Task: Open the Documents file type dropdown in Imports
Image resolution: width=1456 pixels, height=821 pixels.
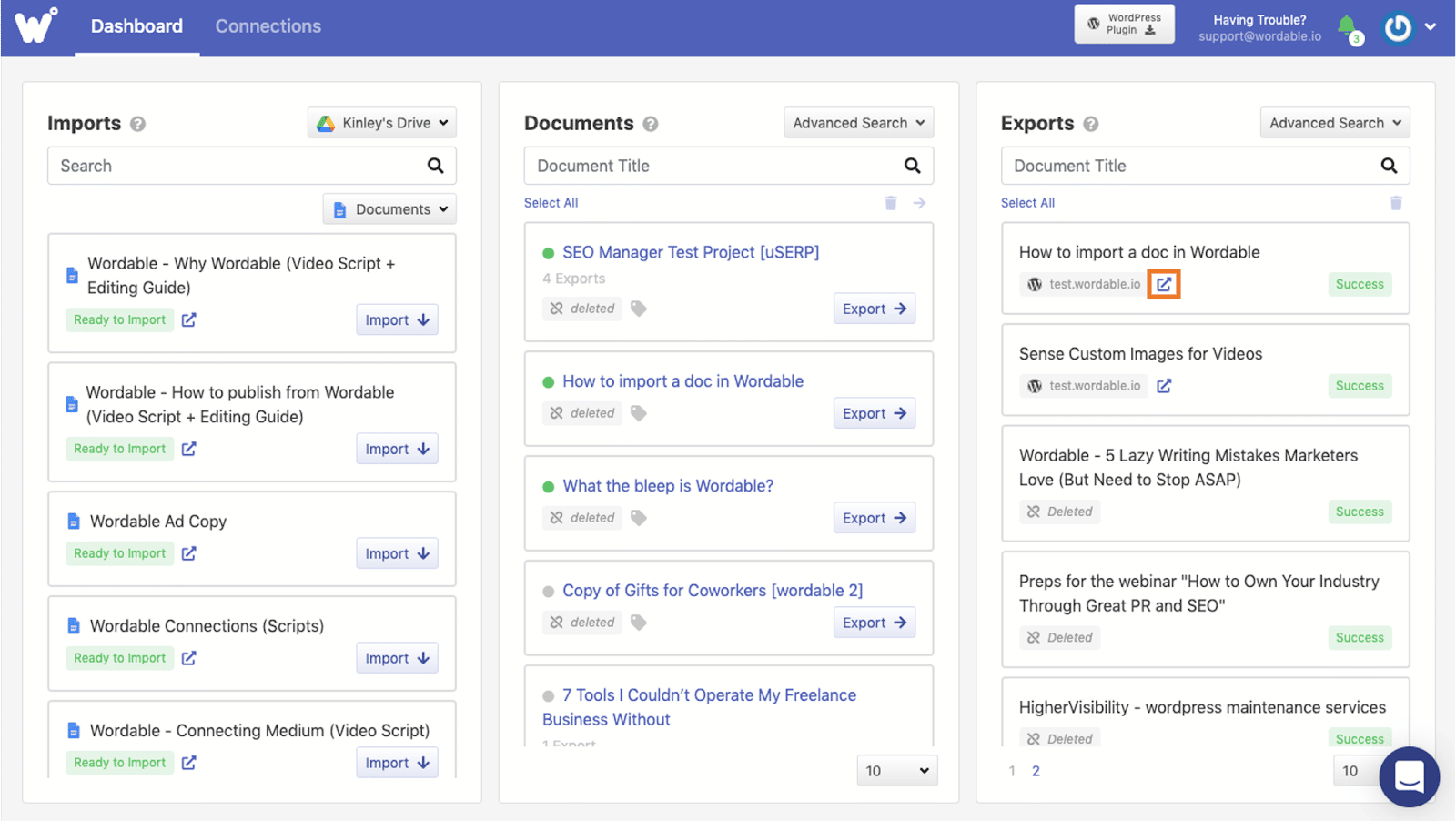Action: tap(389, 208)
